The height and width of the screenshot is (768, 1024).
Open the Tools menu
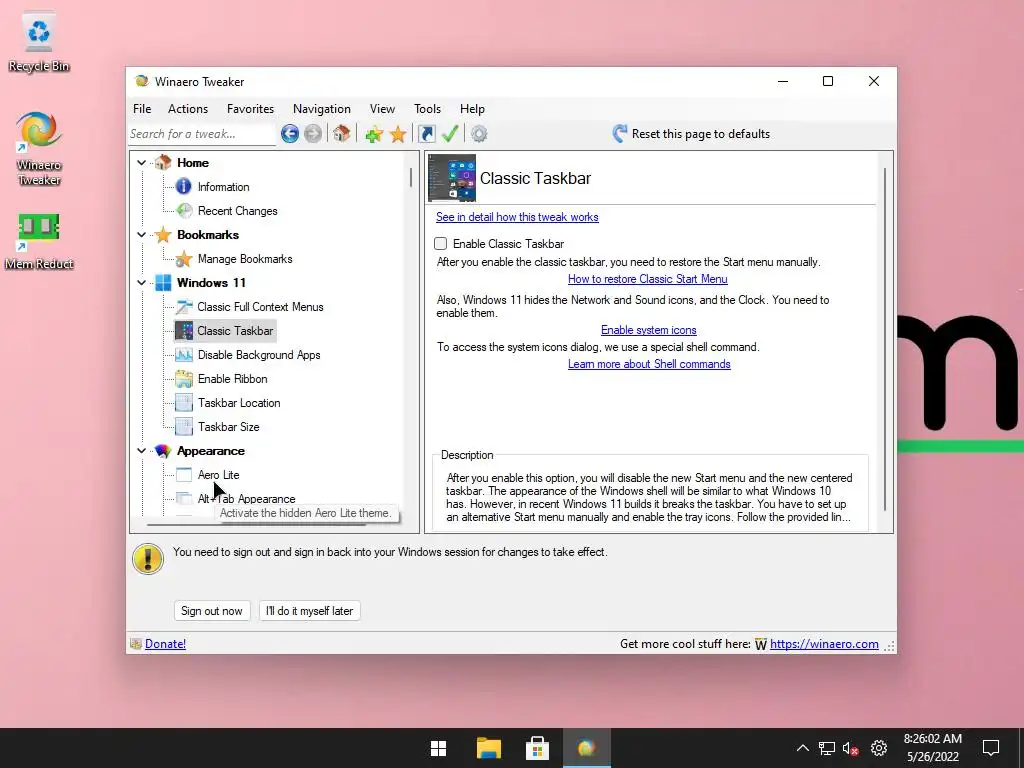coord(427,109)
